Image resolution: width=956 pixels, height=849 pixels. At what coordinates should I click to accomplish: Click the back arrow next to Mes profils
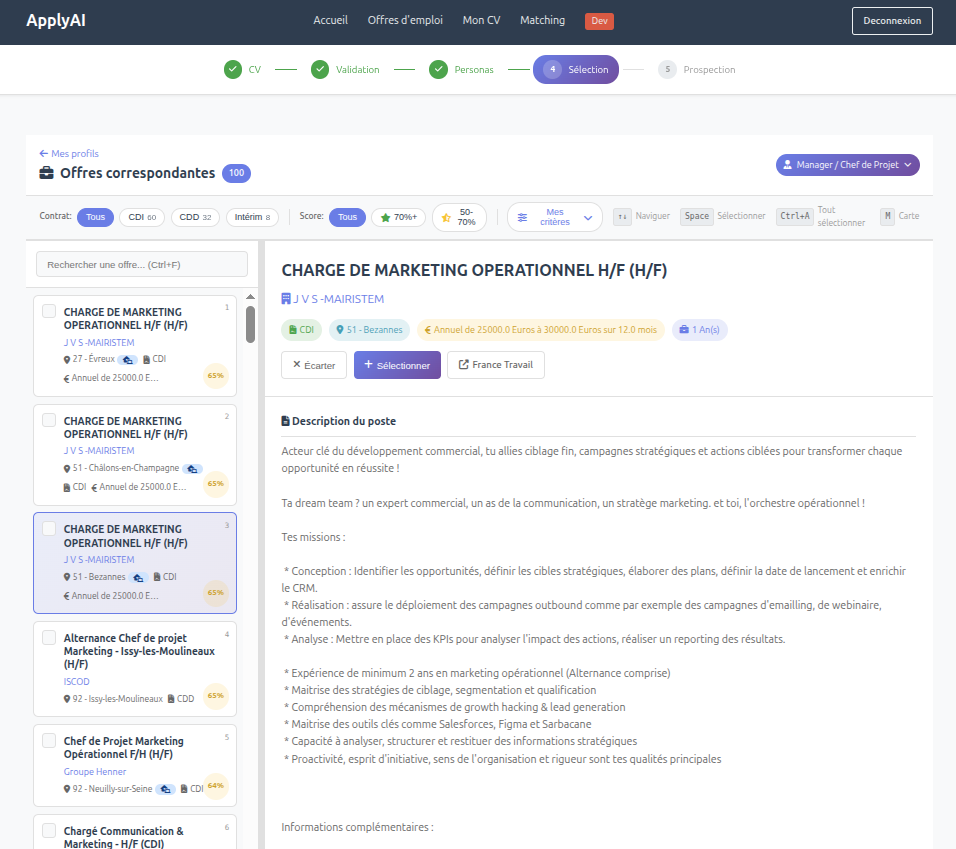point(43,153)
